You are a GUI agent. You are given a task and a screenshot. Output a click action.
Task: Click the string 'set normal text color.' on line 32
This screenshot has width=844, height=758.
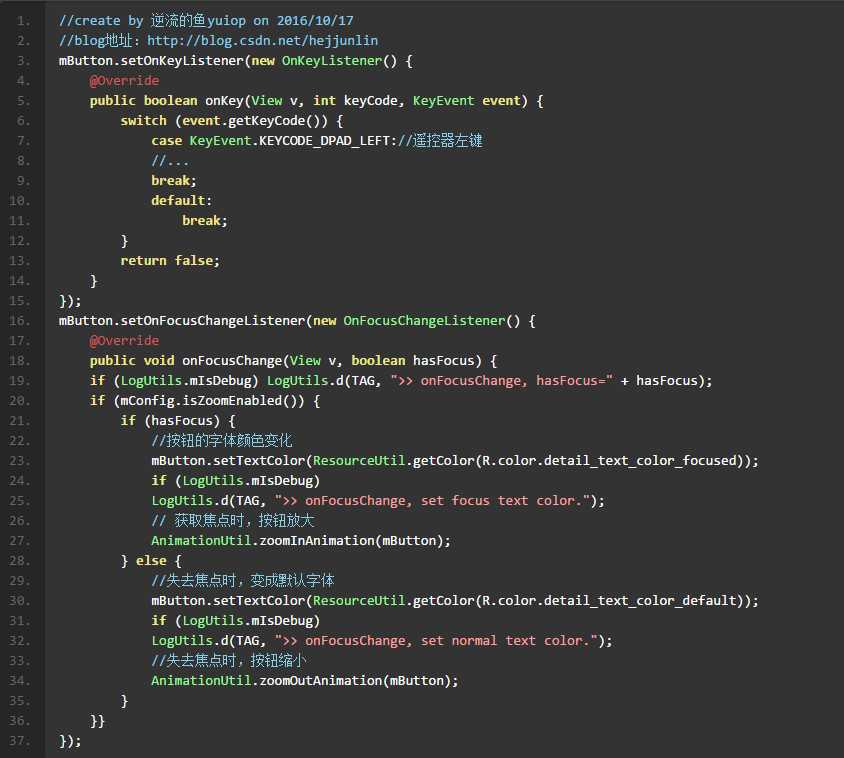pyautogui.click(x=505, y=641)
